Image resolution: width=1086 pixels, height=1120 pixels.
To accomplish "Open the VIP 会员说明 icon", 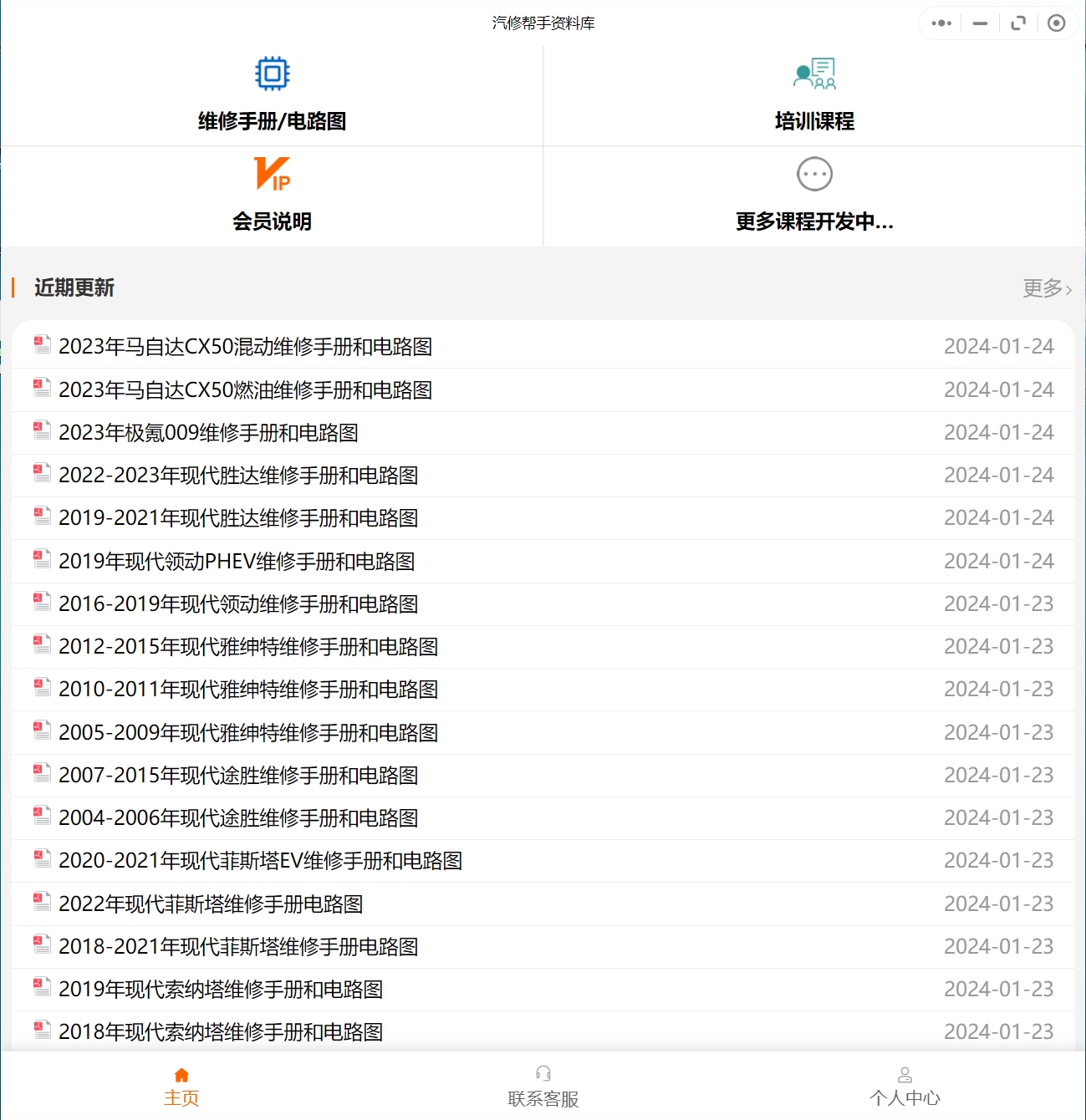I will click(272, 175).
